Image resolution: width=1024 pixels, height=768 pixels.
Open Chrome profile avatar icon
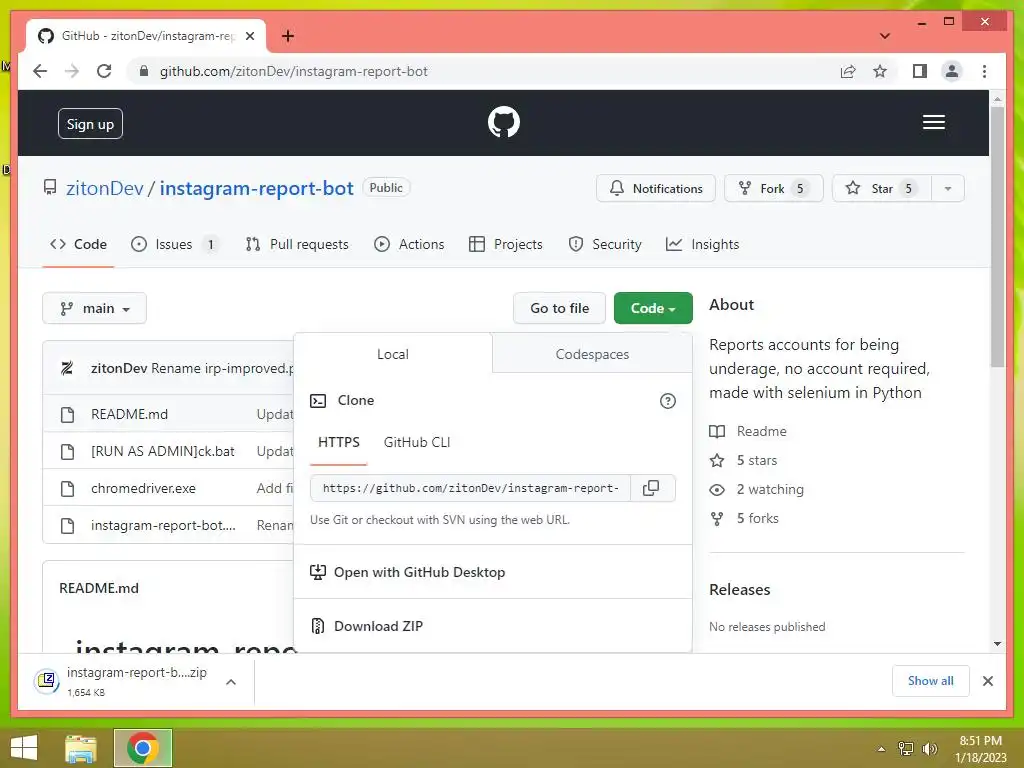(x=952, y=71)
